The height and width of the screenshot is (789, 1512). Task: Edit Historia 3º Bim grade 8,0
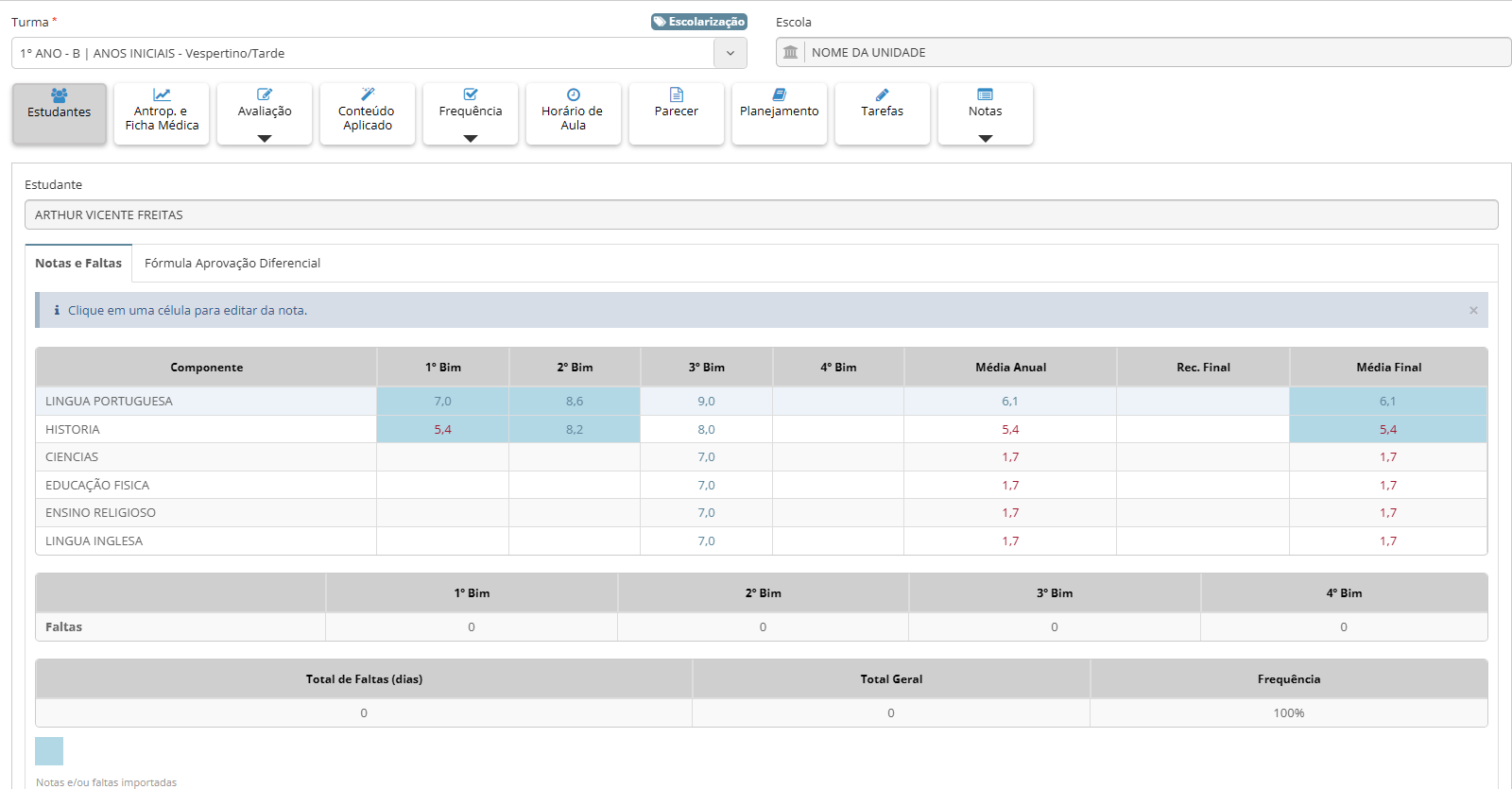point(706,429)
